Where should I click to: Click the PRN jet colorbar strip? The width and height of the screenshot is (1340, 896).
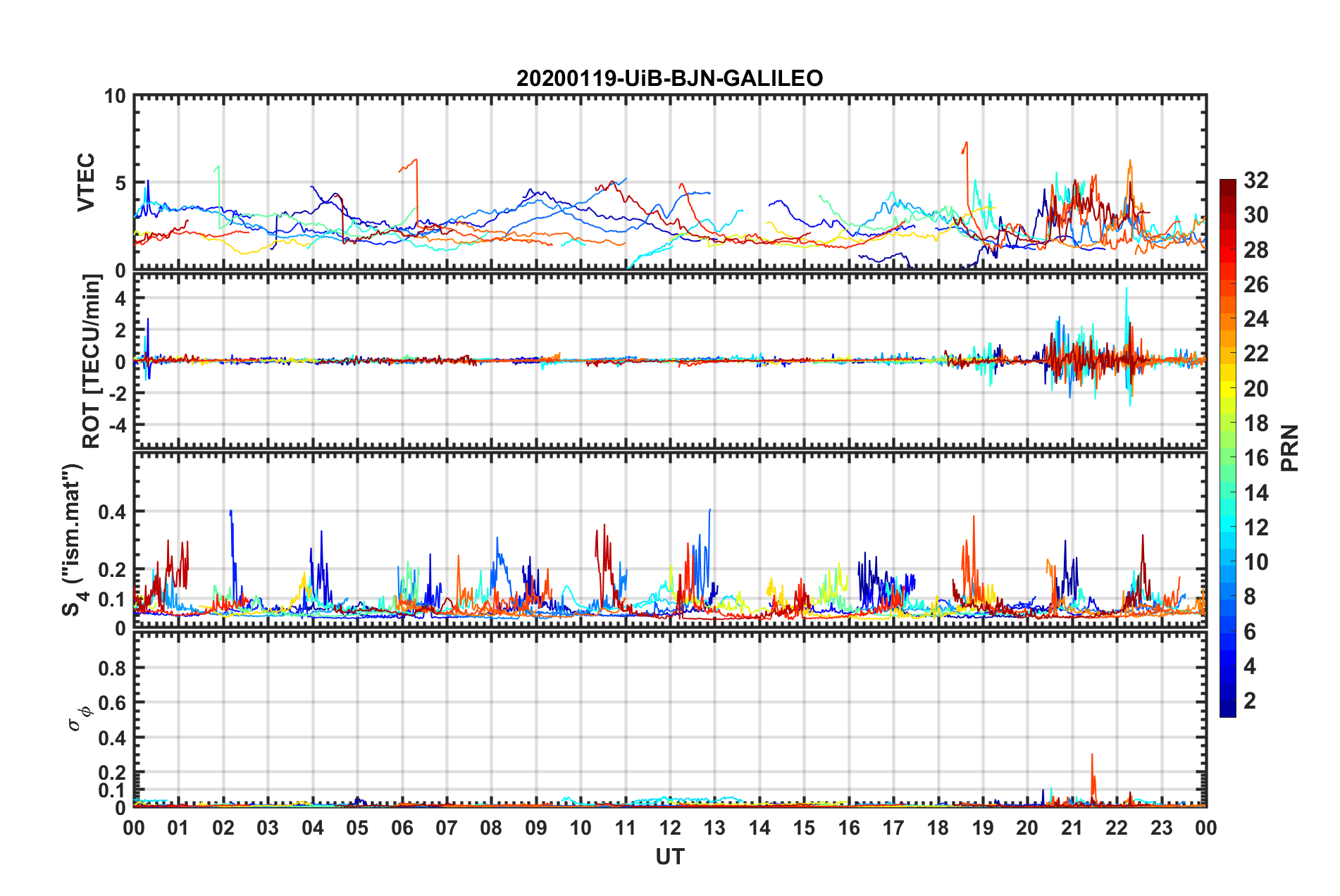point(1227,448)
